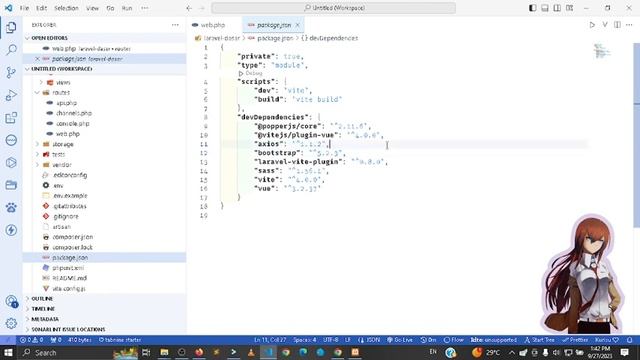Viewport: 640px width, 360px height.
Task: Open vite.config.js in the file tree
Action: [x=69, y=289]
